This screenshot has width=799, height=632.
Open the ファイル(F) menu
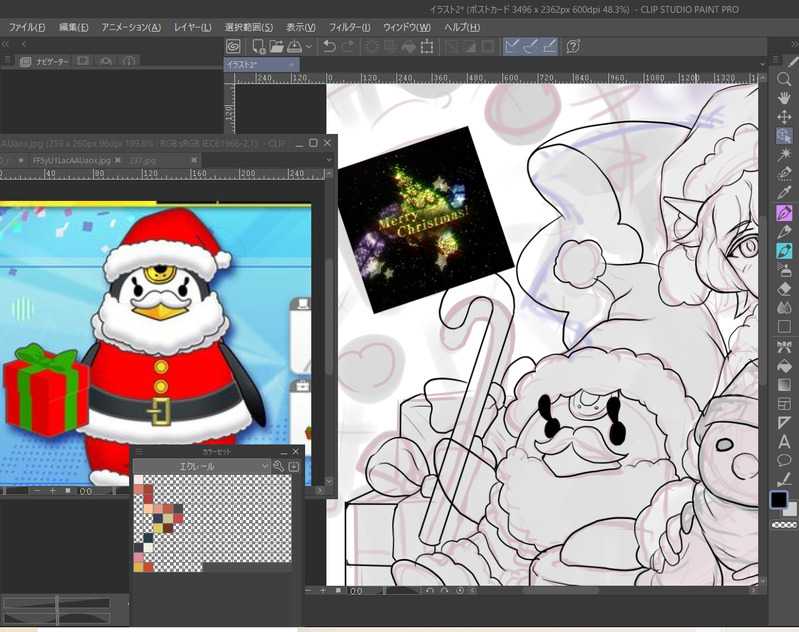point(26,27)
